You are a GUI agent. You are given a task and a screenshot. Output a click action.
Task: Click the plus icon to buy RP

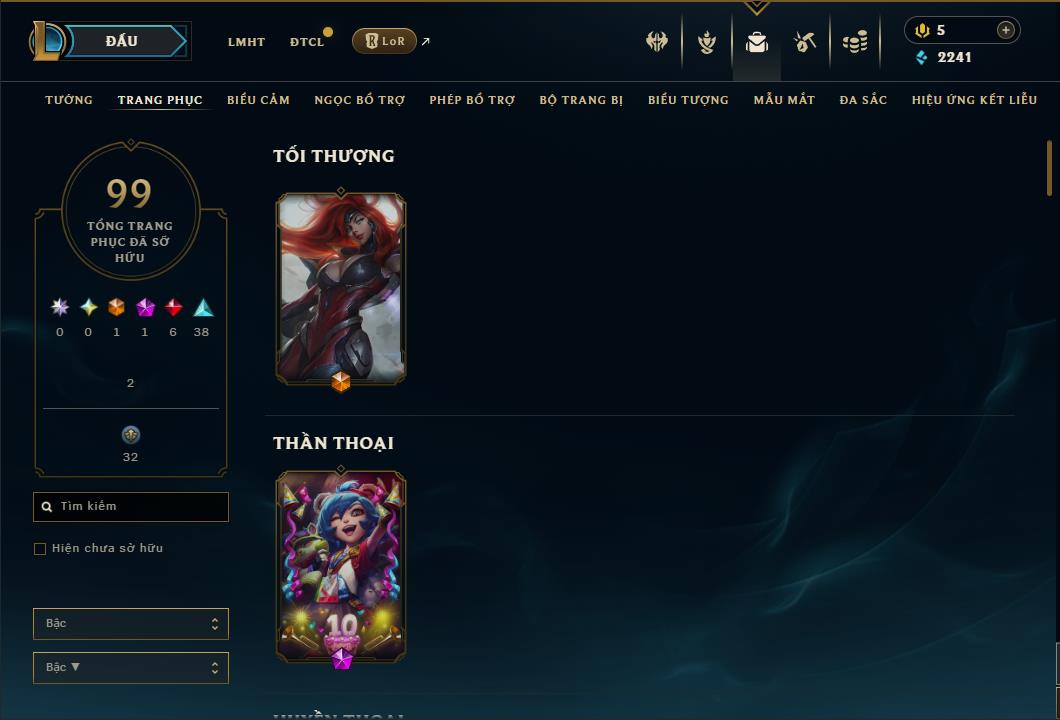point(1006,30)
